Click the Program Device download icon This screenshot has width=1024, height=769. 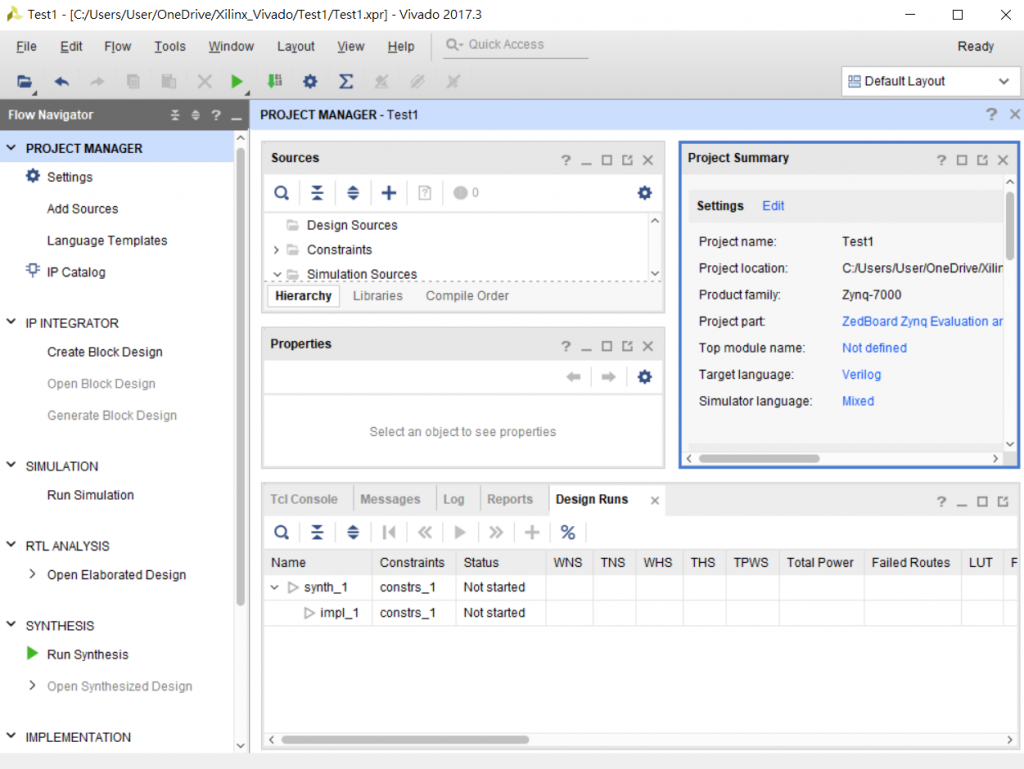tap(274, 81)
